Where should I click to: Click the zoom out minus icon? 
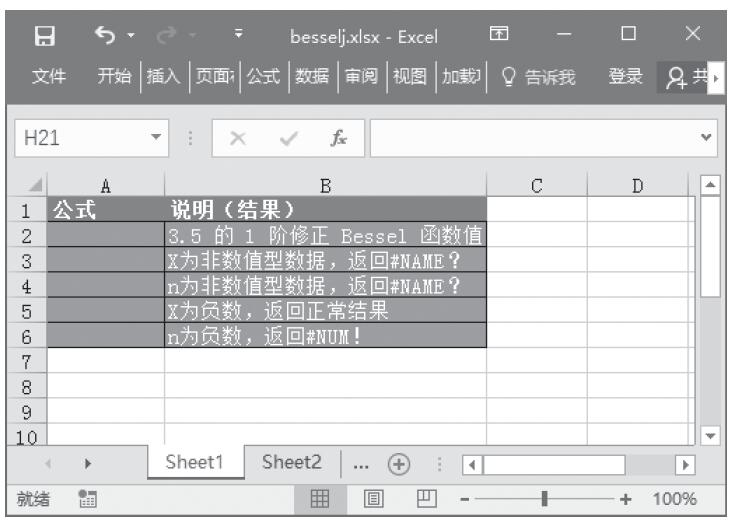pos(464,497)
